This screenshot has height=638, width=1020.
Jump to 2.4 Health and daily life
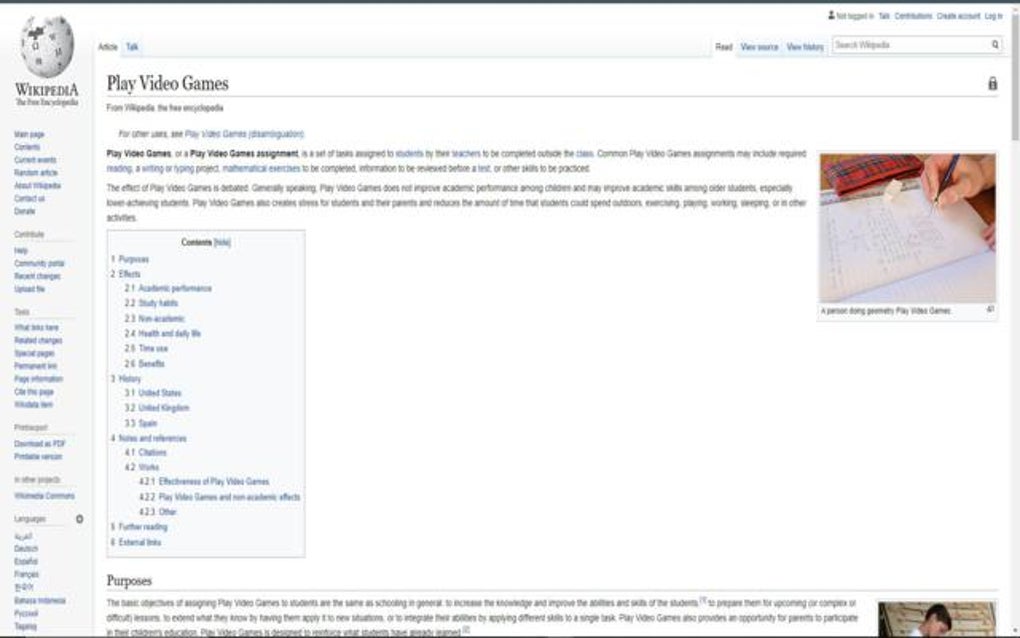point(163,334)
